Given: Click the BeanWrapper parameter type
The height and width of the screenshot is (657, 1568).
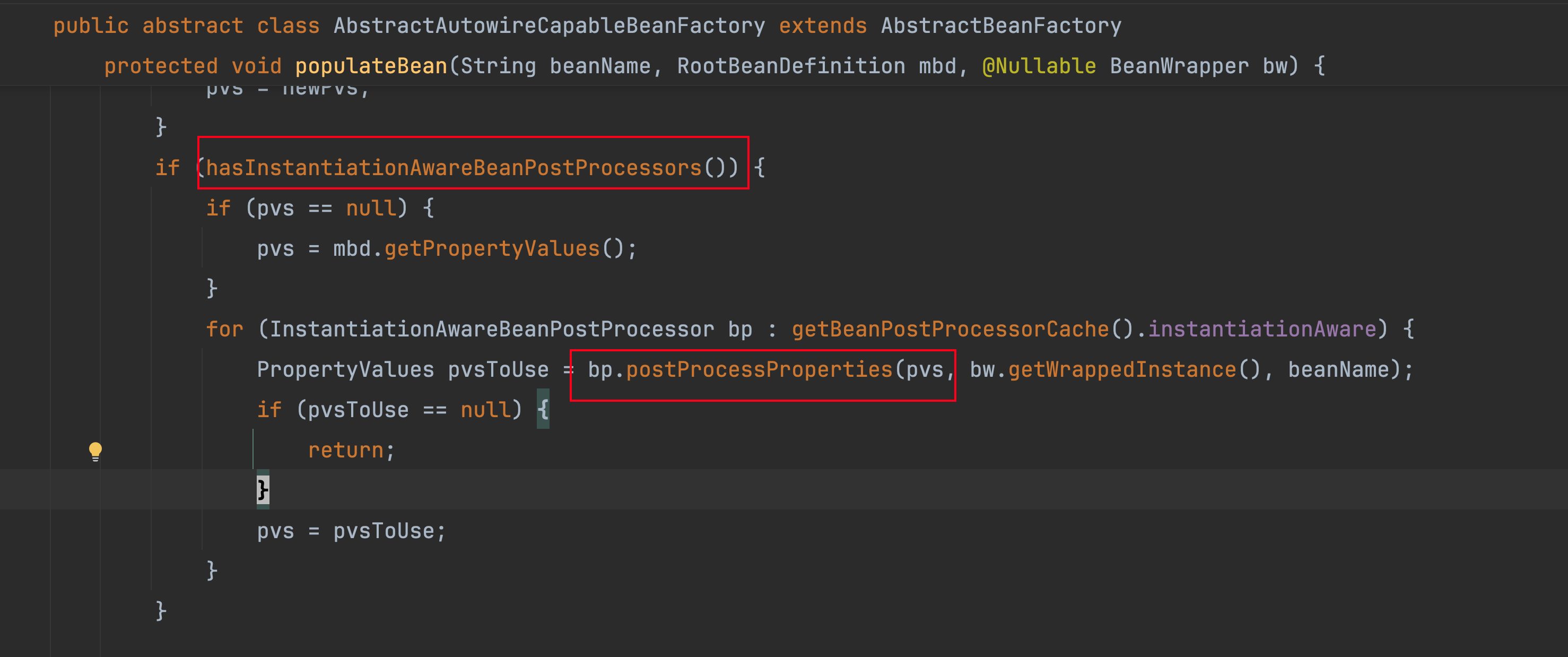Looking at the screenshot, I should pyautogui.click(x=1179, y=66).
